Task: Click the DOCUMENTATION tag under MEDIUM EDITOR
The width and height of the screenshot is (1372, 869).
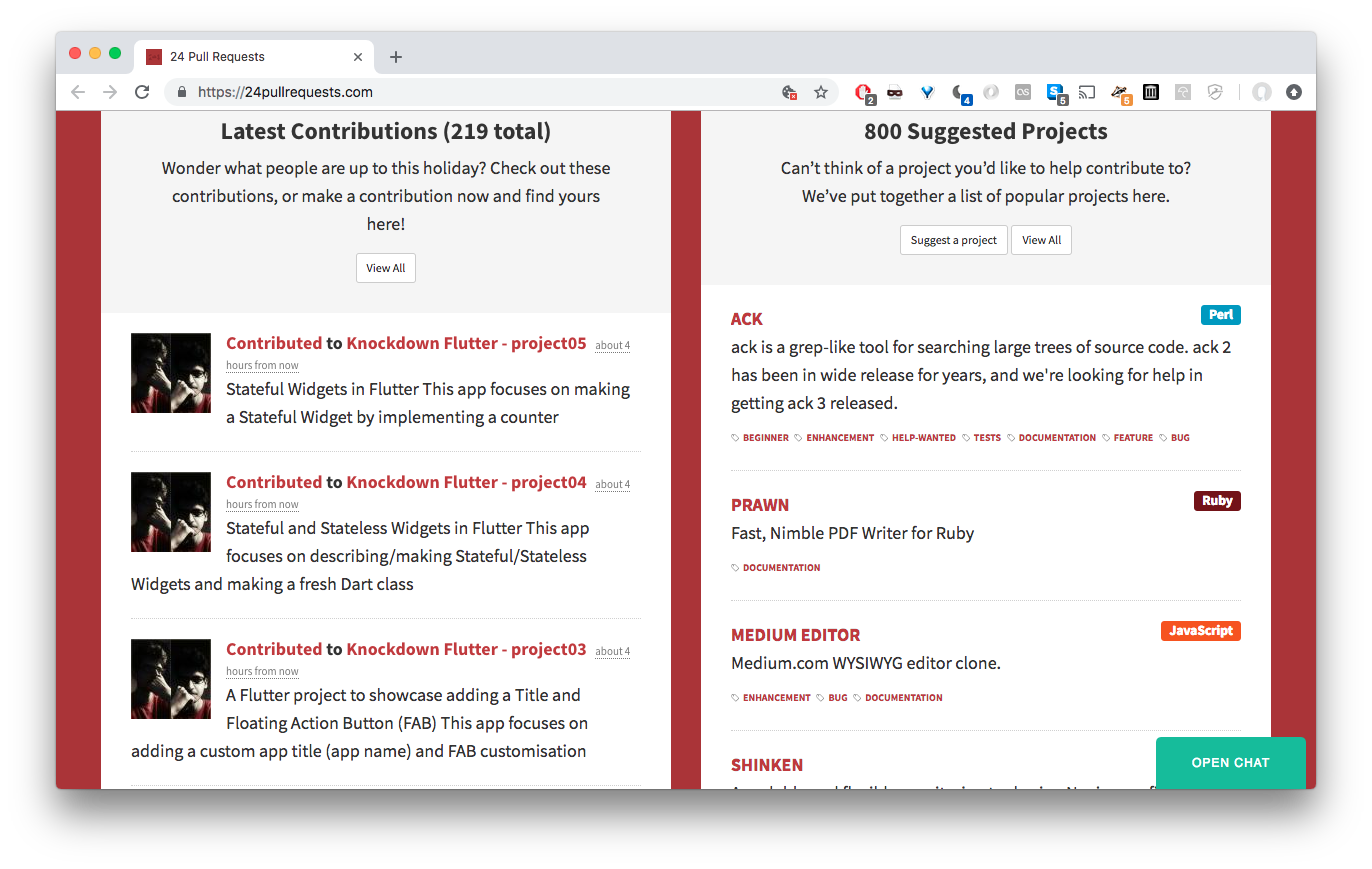Action: click(x=898, y=698)
